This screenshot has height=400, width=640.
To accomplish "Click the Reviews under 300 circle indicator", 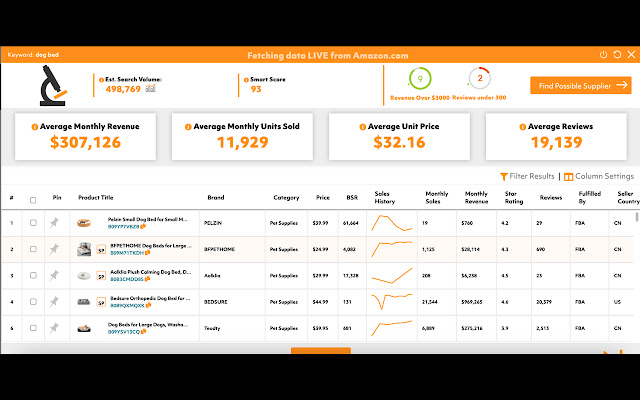I will coord(480,78).
